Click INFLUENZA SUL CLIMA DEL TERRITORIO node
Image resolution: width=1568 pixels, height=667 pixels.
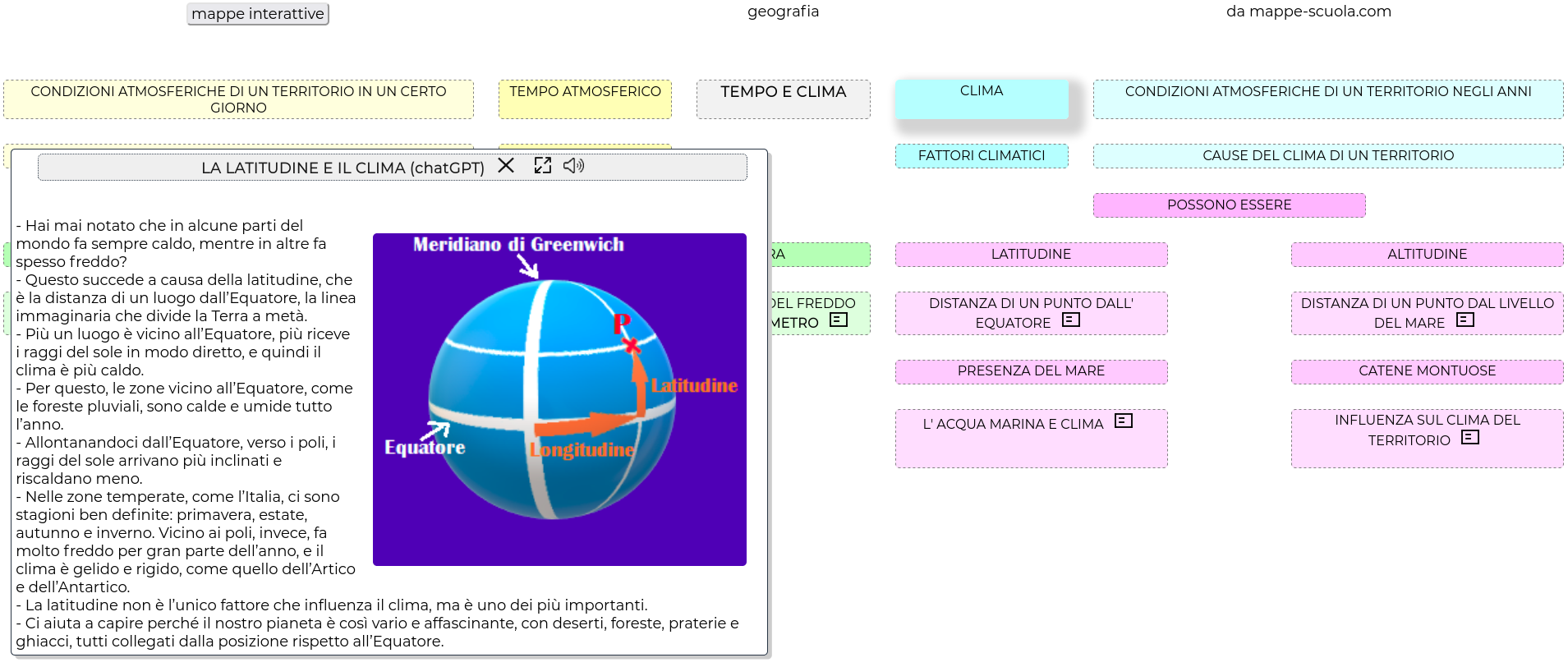[1428, 439]
